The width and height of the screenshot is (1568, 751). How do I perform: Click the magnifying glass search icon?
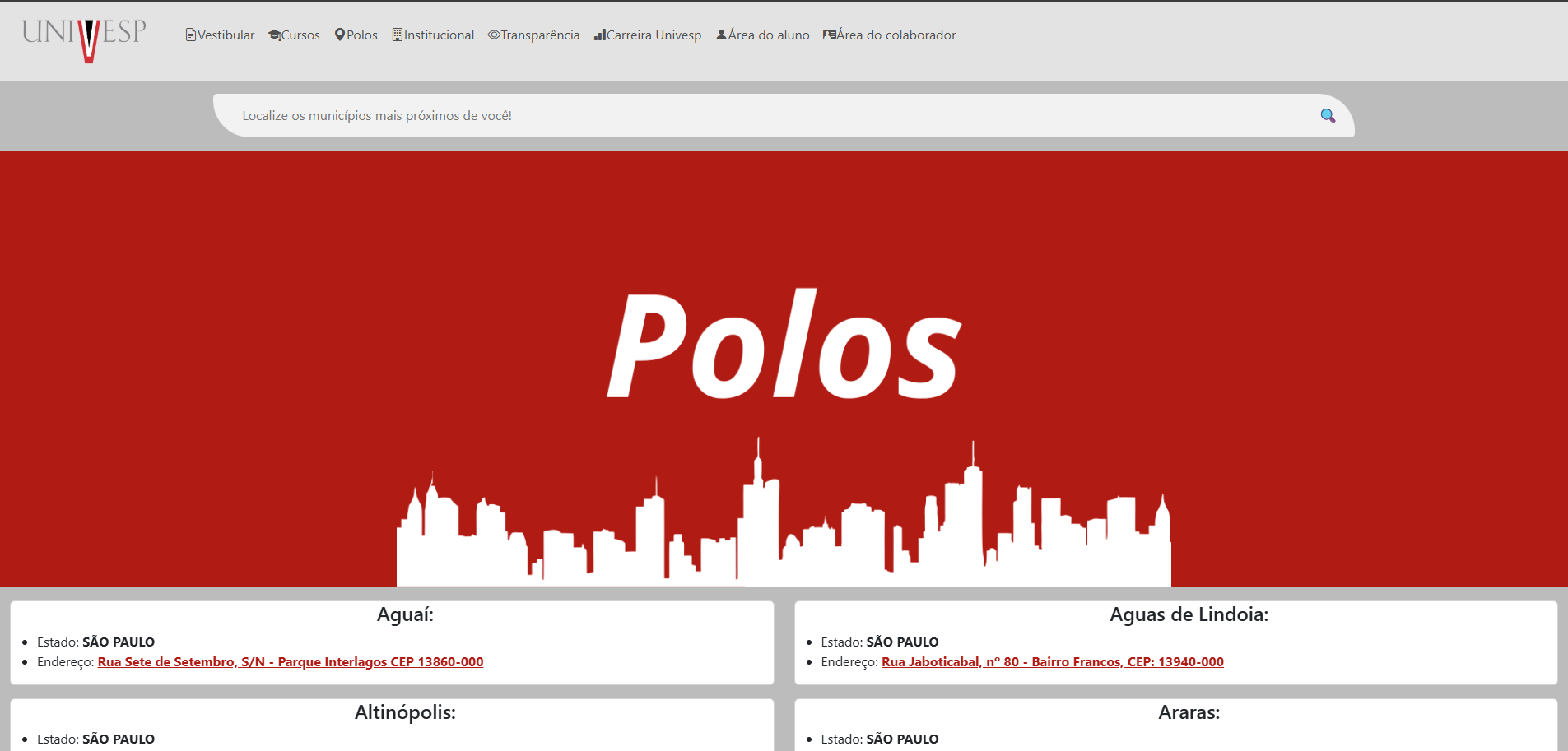pyautogui.click(x=1327, y=115)
